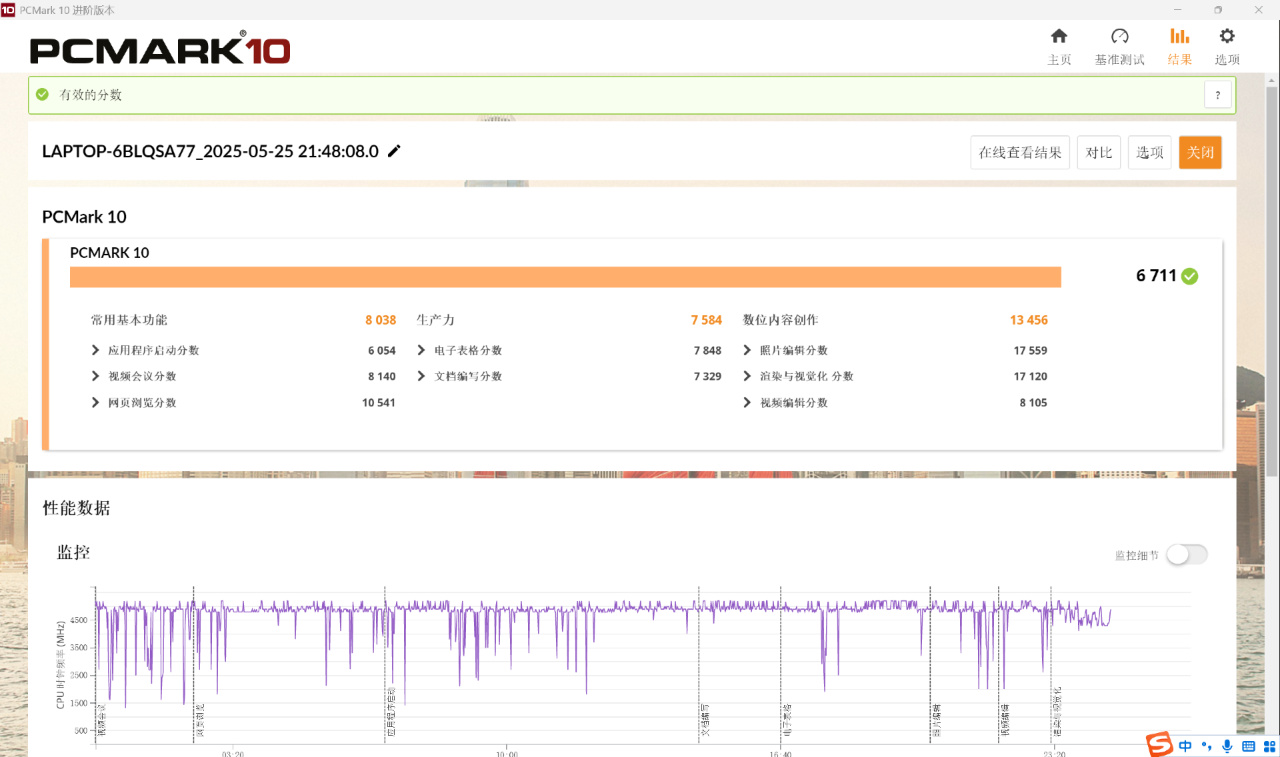This screenshot has height=757, width=1280.
Task: Click the question mark help icon
Action: (x=1217, y=95)
